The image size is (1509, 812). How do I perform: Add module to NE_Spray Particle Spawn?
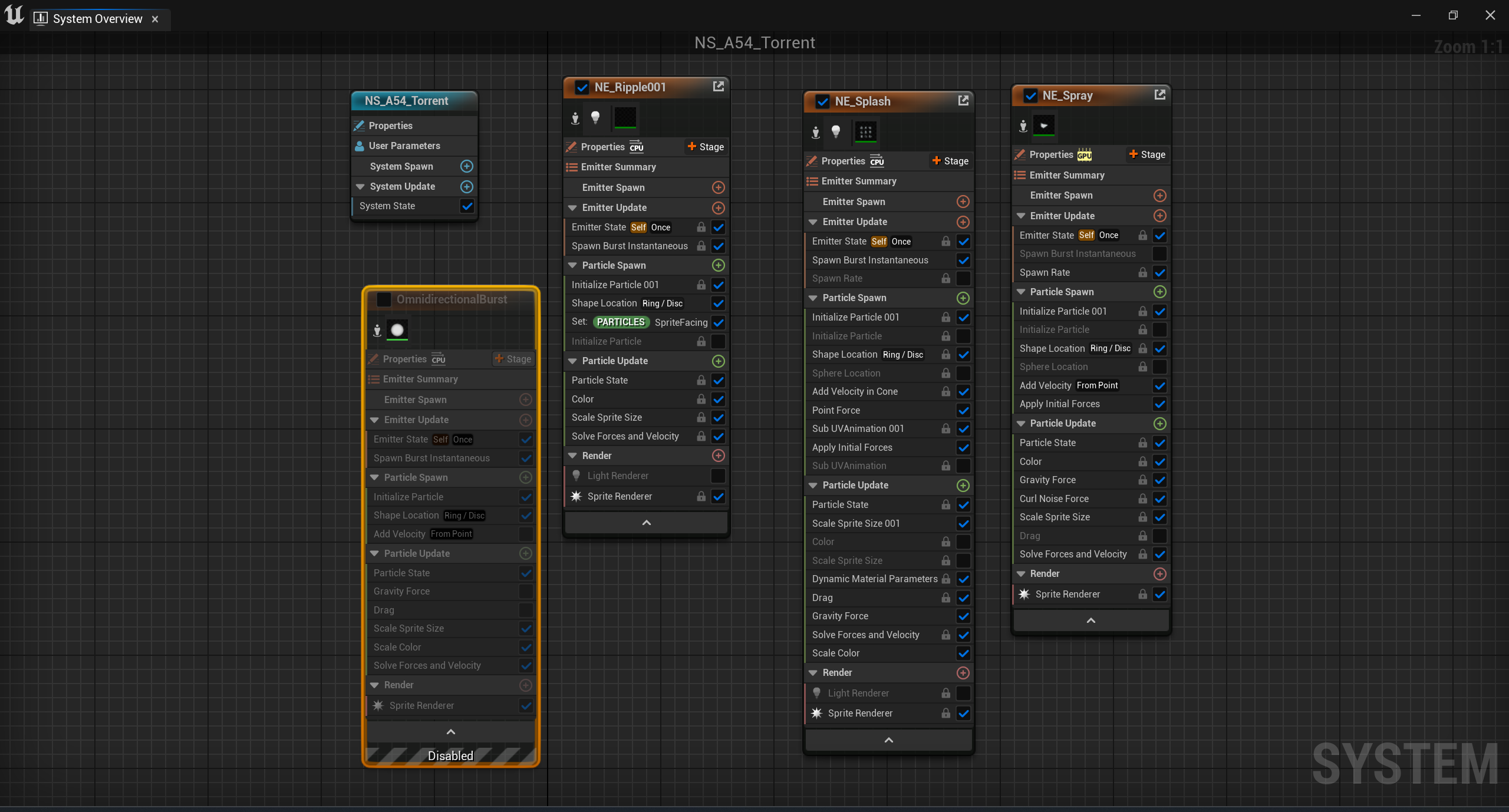click(x=1159, y=292)
